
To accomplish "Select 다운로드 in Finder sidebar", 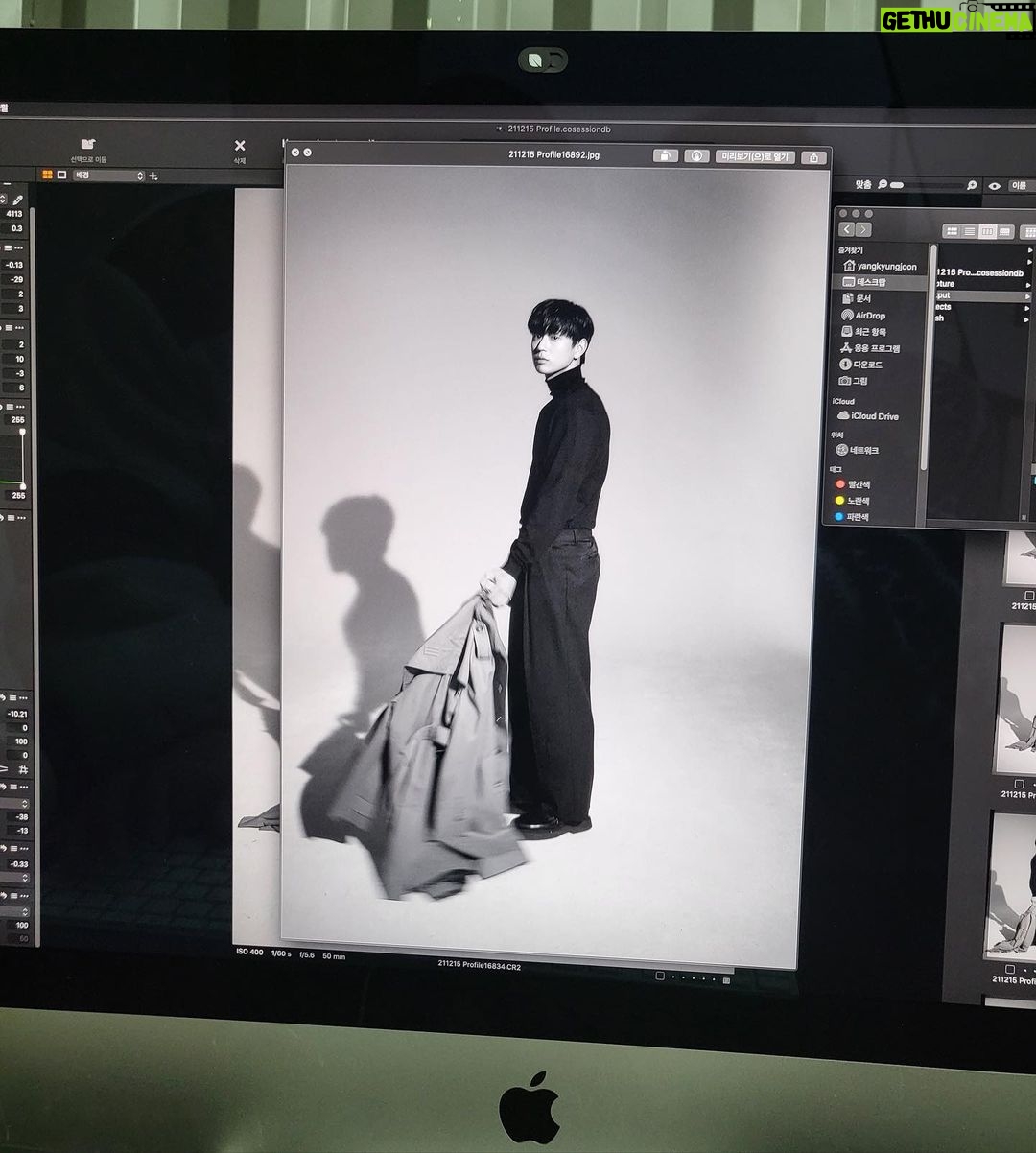I will pos(860,364).
